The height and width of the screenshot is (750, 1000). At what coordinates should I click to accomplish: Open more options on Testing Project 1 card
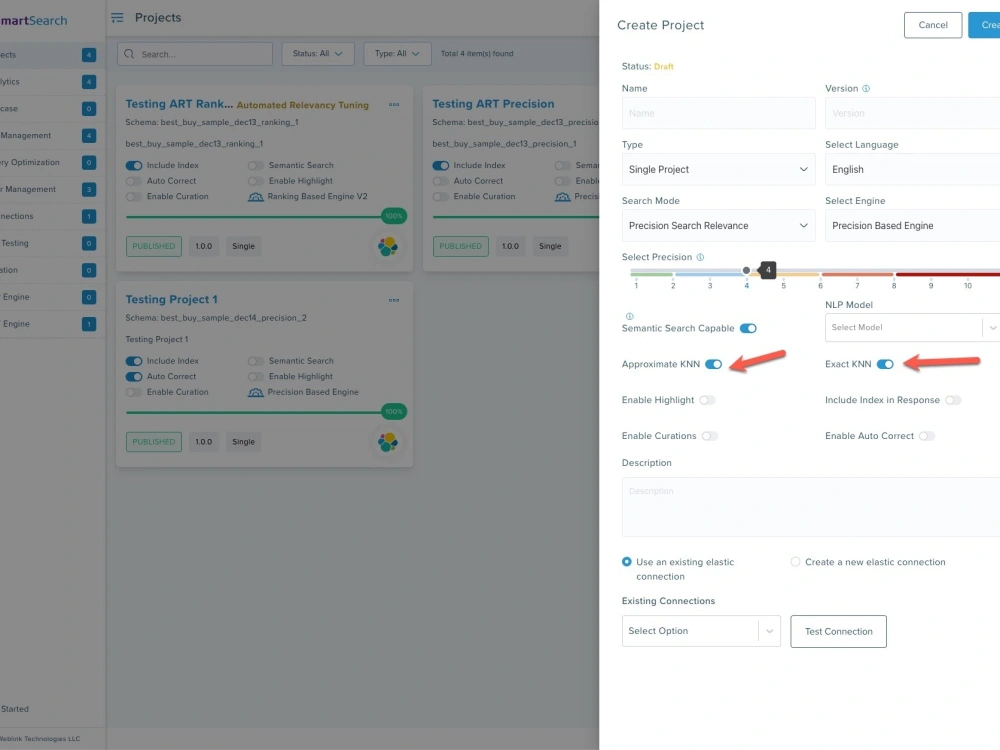pyautogui.click(x=394, y=300)
